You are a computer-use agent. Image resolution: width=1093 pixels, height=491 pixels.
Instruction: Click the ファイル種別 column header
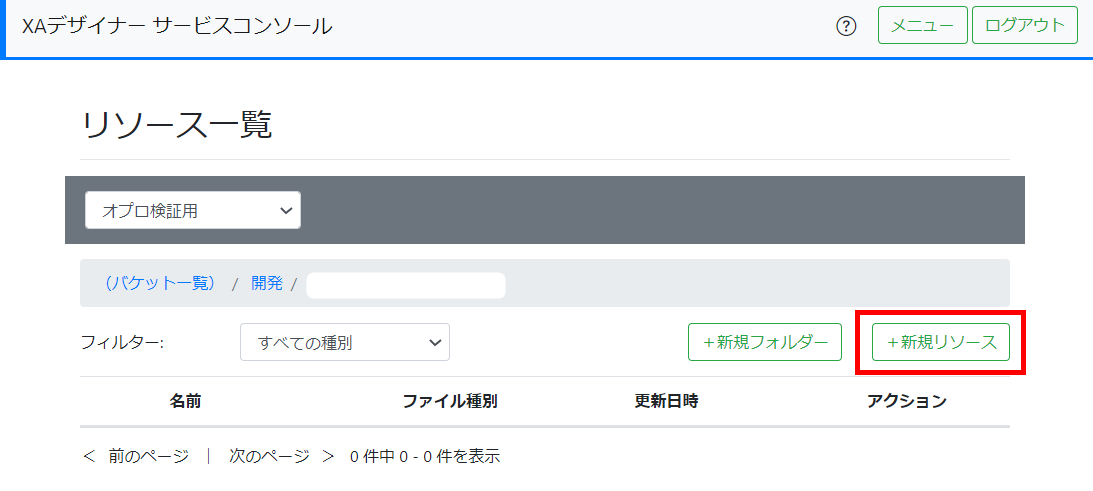pyautogui.click(x=450, y=401)
